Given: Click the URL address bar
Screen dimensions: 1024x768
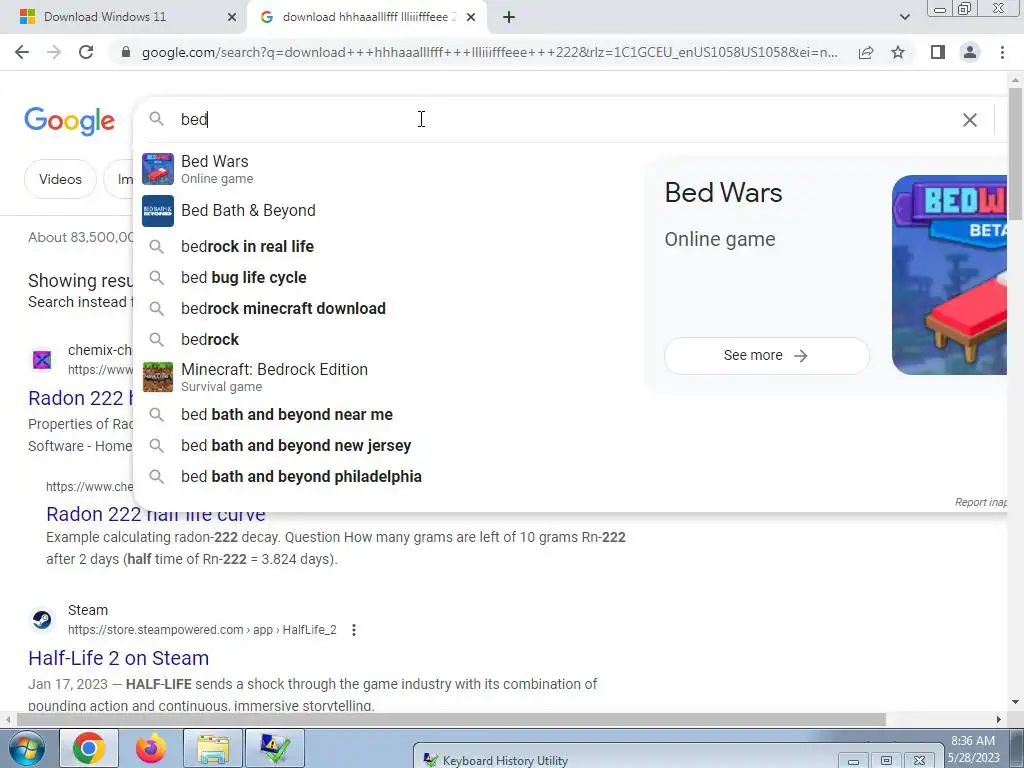Looking at the screenshot, I should [x=490, y=52].
